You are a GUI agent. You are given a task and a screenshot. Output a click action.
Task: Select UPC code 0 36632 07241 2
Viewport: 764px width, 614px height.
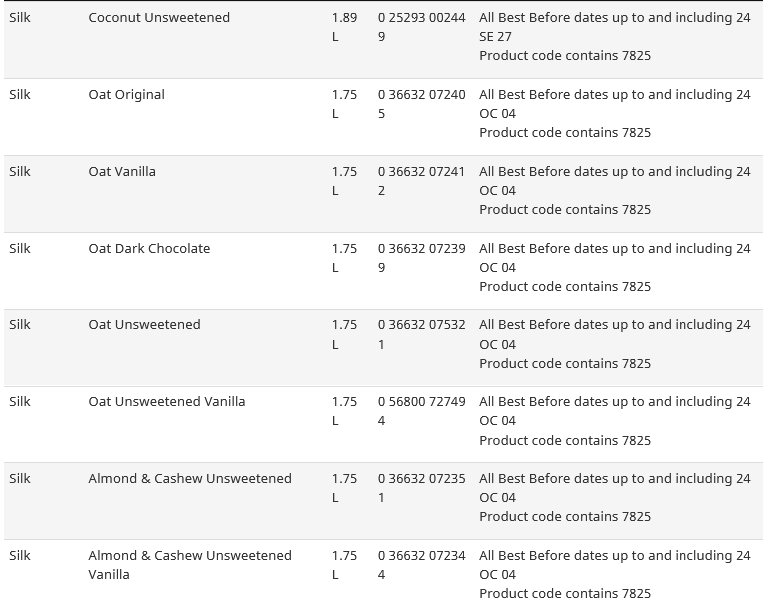[x=421, y=181]
